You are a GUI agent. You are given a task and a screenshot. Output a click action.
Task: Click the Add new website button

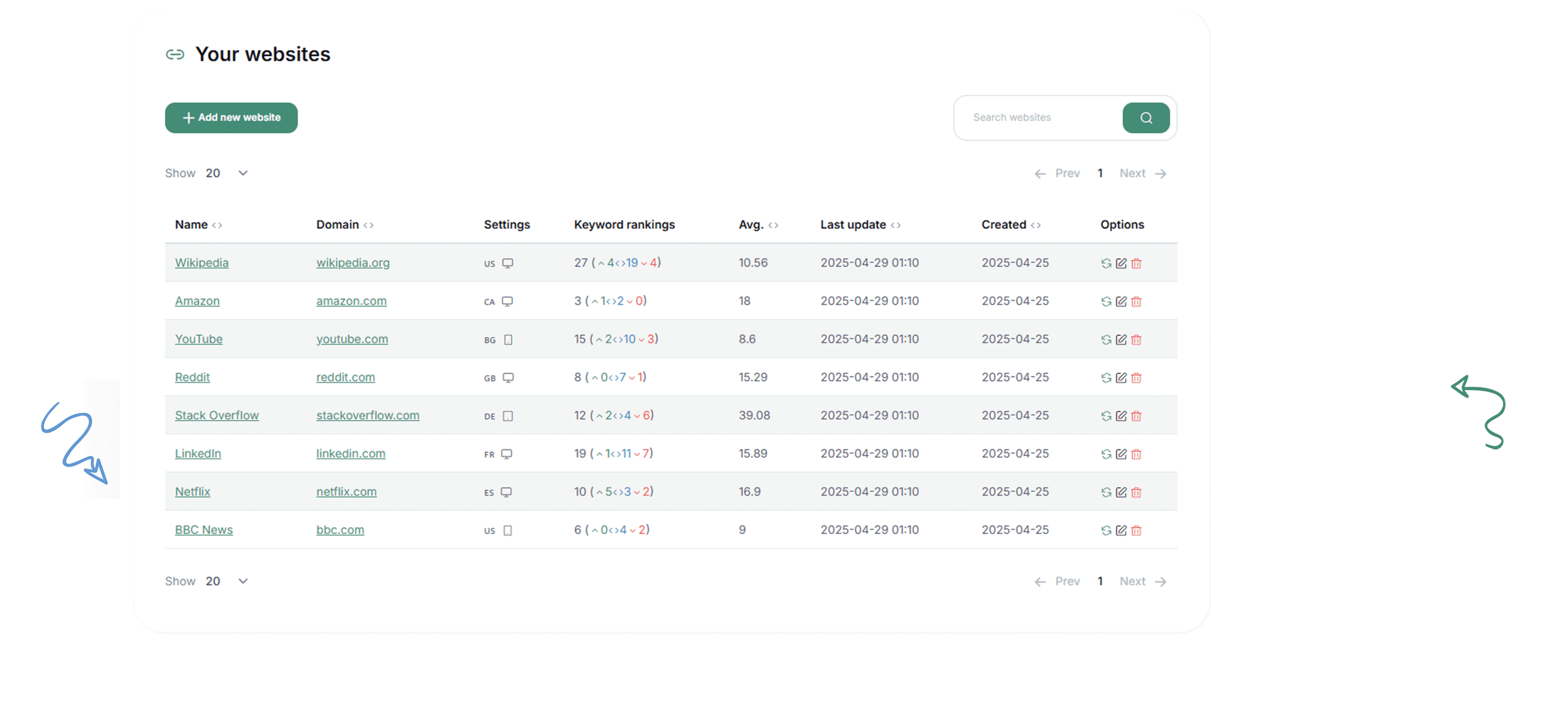[231, 118]
